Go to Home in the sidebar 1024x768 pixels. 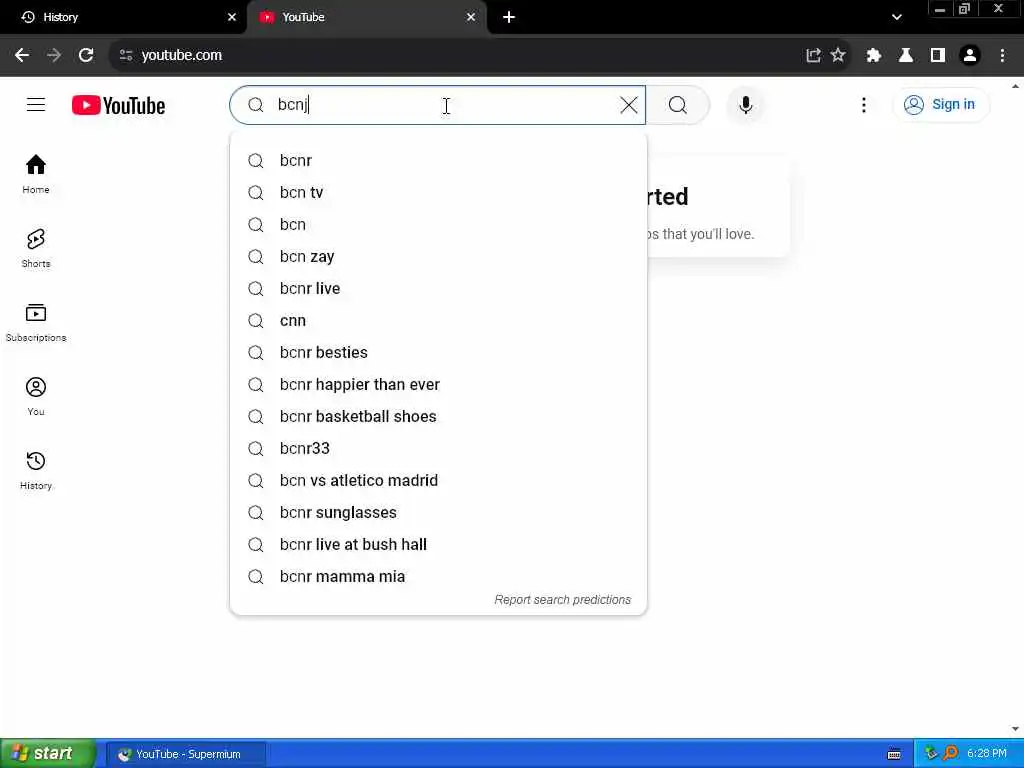coord(36,174)
